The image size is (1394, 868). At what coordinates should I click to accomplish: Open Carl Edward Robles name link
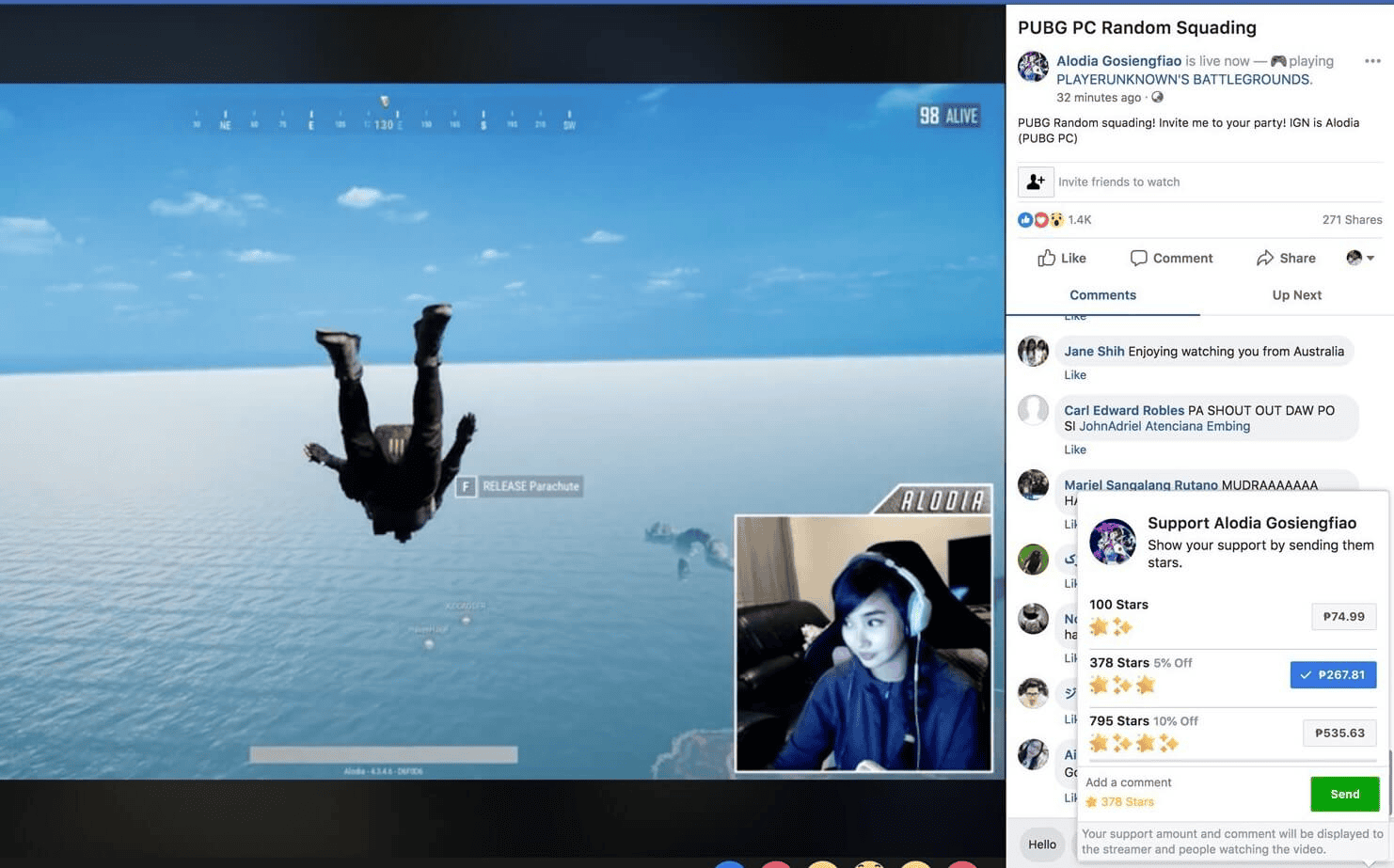tap(1124, 411)
